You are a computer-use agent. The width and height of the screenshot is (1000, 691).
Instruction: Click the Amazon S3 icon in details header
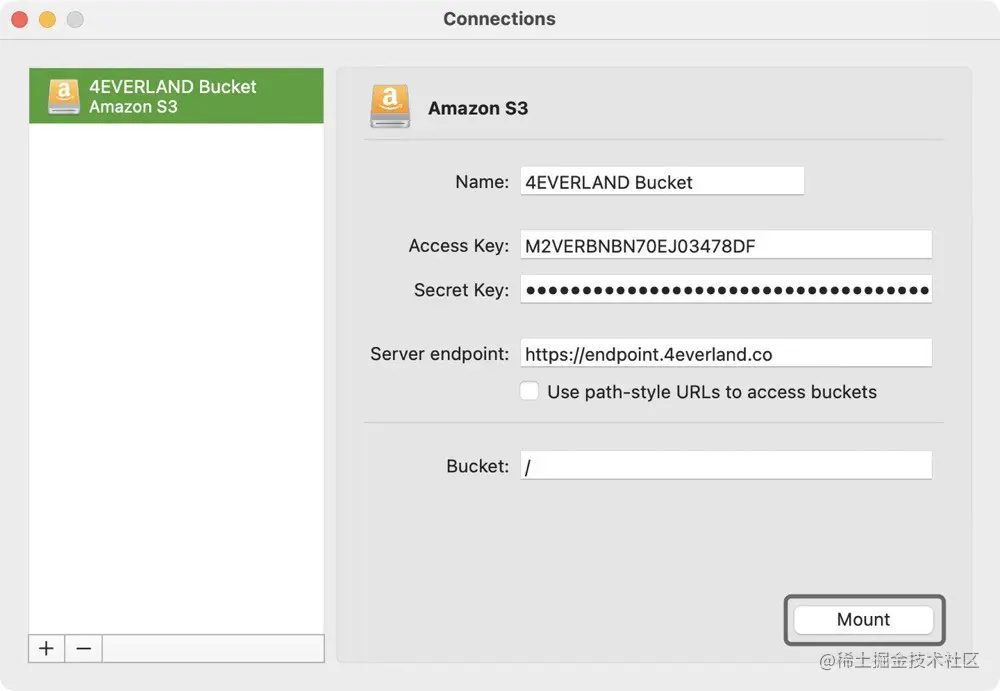[x=390, y=106]
